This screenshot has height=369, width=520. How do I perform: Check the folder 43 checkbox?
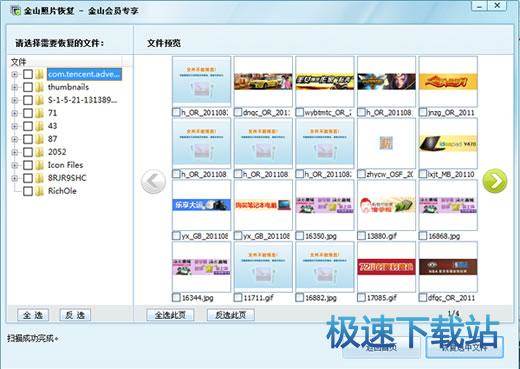click(28, 126)
